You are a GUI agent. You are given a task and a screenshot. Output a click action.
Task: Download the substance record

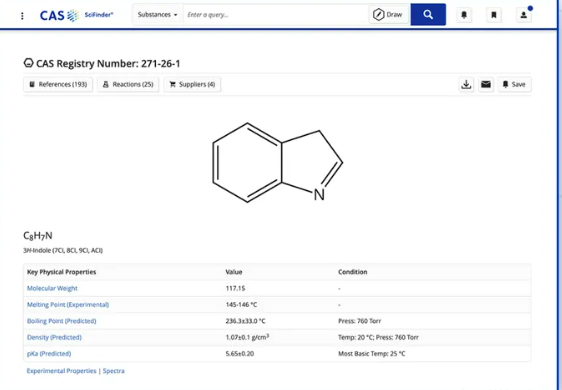(x=466, y=84)
